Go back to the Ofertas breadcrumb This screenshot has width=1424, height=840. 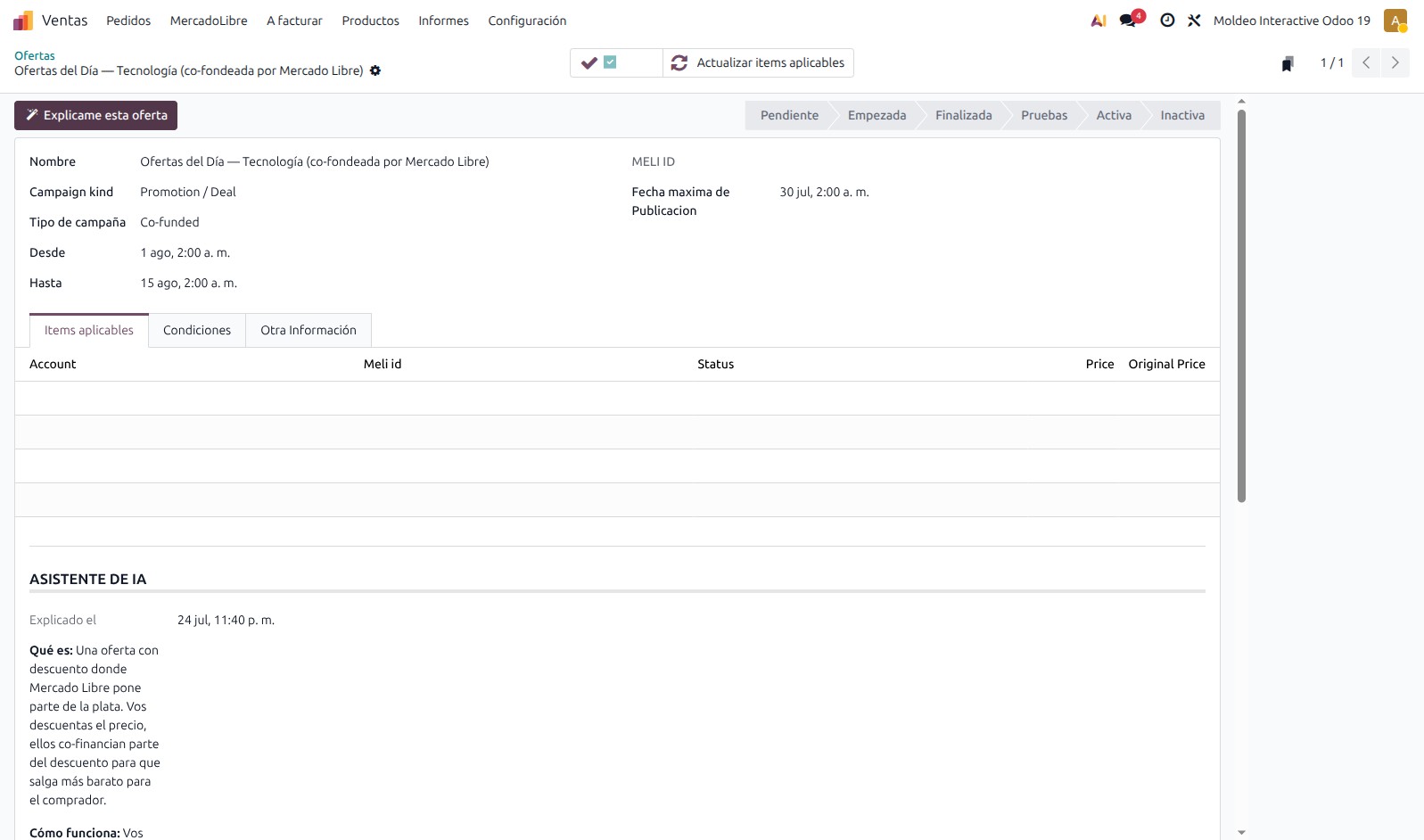coord(35,55)
